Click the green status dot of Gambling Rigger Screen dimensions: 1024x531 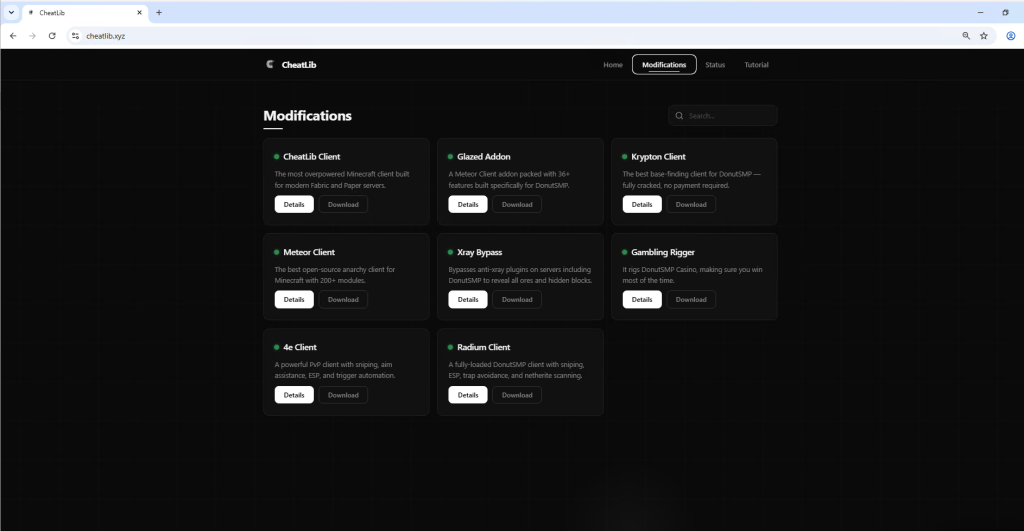(x=624, y=252)
